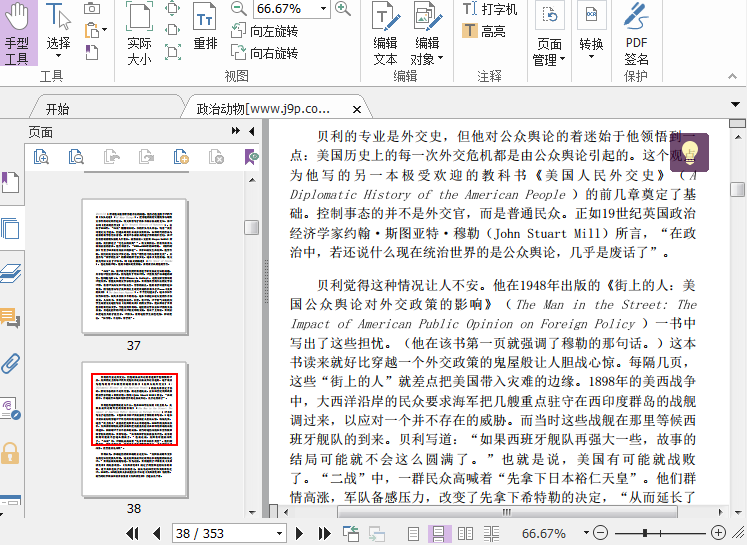The width and height of the screenshot is (747, 545).
Task: Select the Highlight (高亮) tool
Action: click(x=482, y=31)
